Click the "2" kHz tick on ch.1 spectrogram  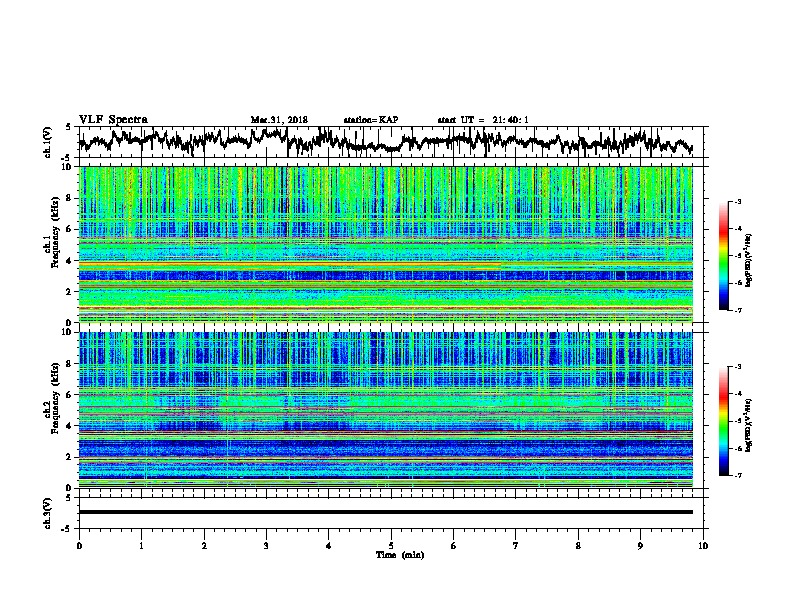point(70,291)
